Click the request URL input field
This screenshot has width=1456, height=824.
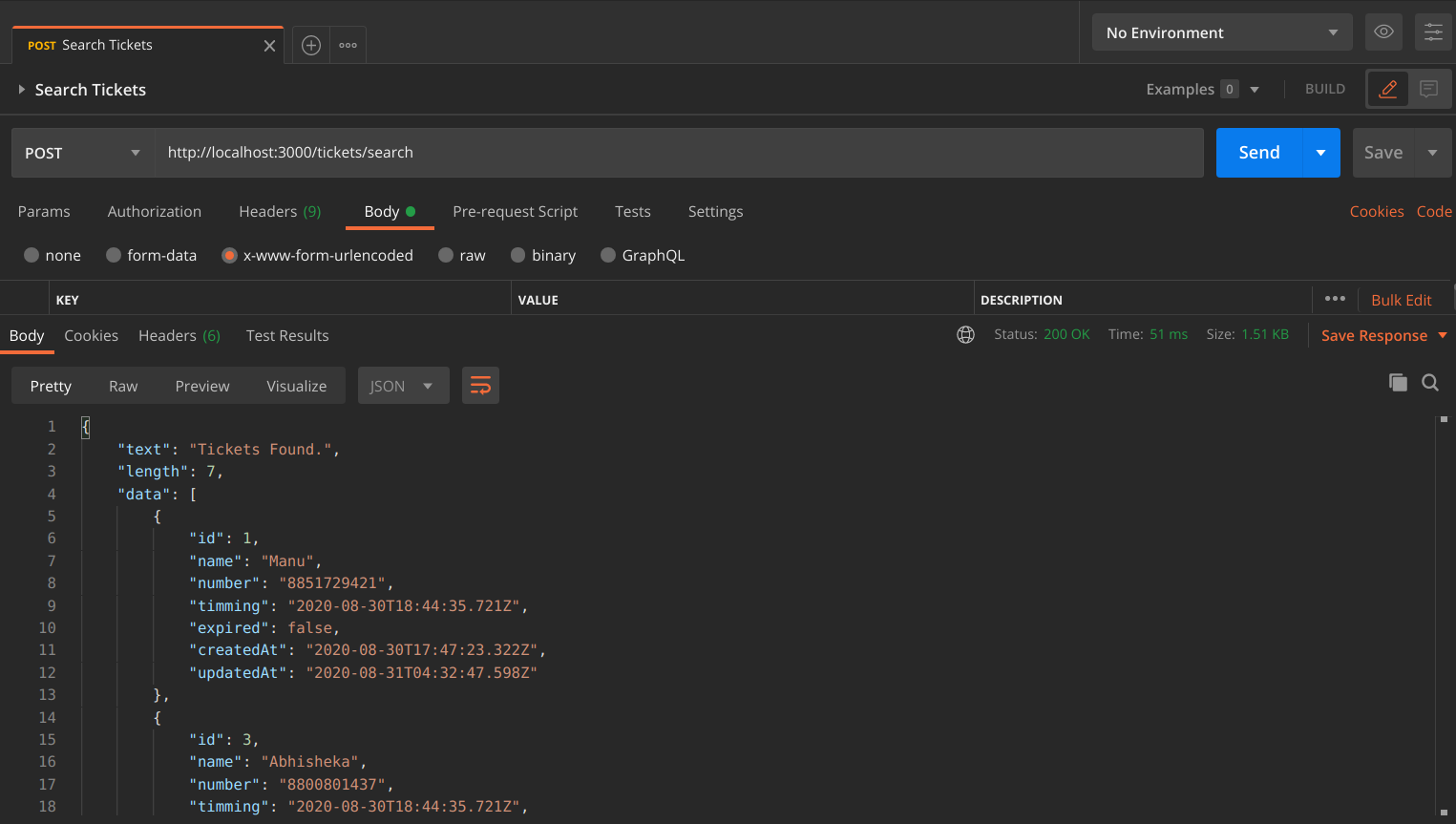pos(679,153)
